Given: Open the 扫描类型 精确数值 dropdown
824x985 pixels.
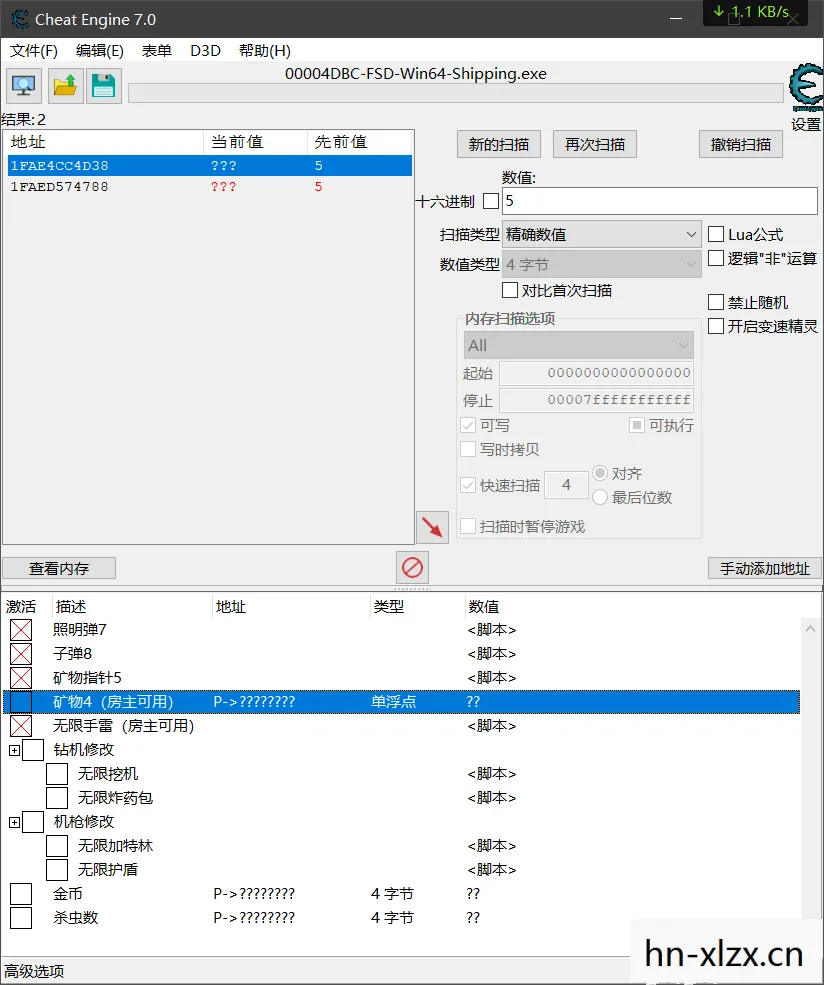Looking at the screenshot, I should pos(602,234).
